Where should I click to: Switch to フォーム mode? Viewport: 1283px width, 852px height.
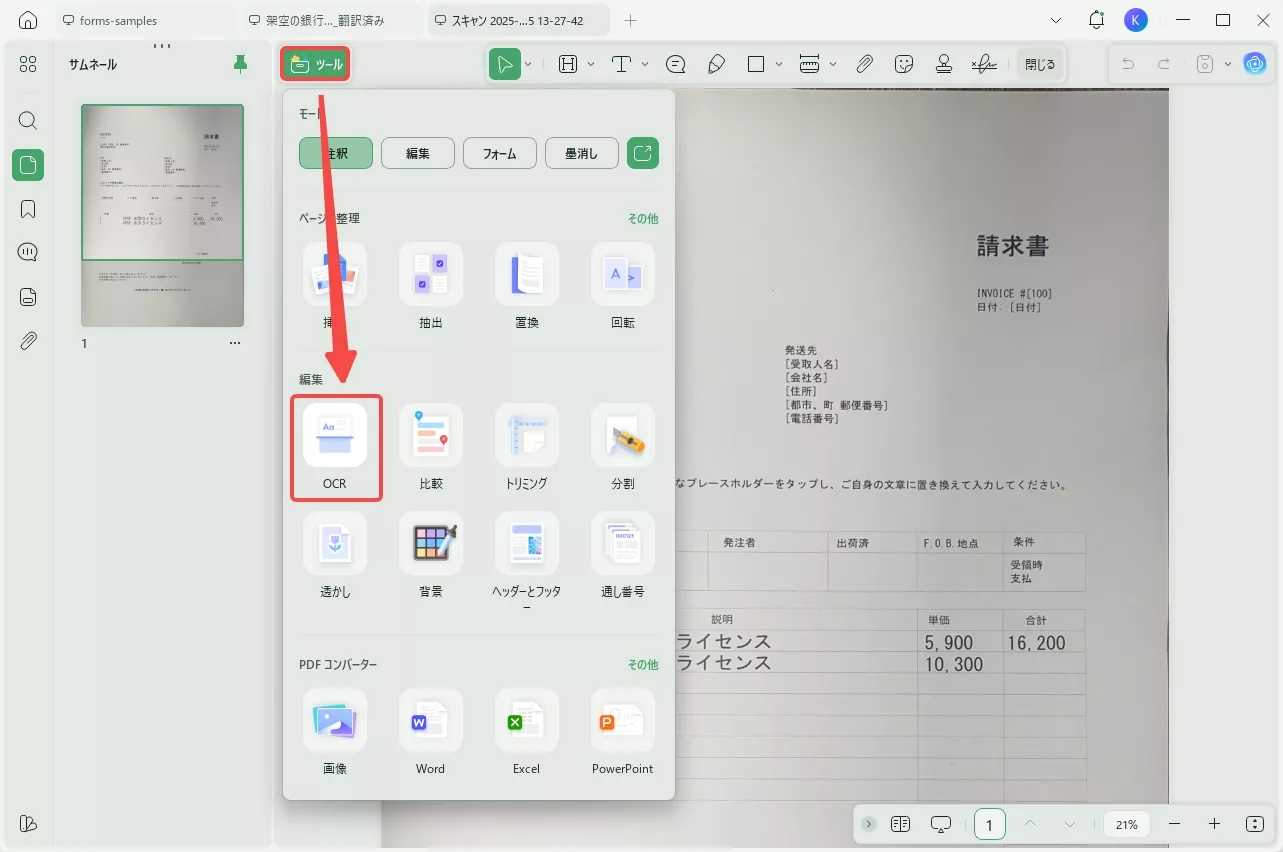499,152
